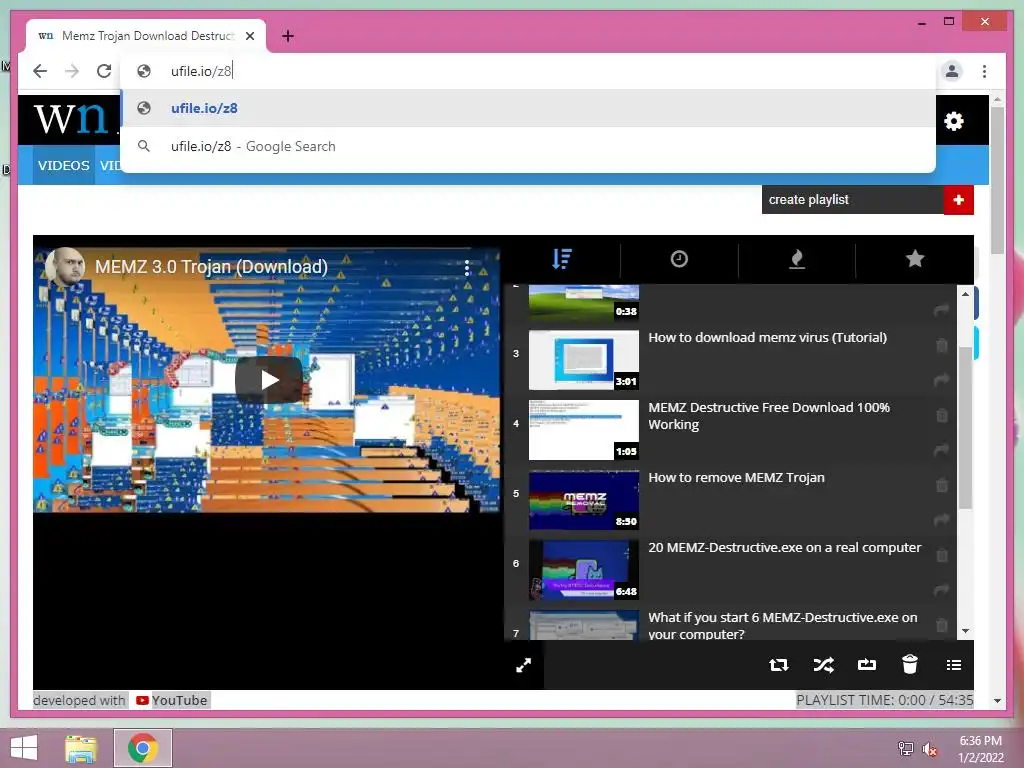Screen dimensions: 1024x768
Task: Close the Memz Trojan Download tab
Action: tap(249, 36)
